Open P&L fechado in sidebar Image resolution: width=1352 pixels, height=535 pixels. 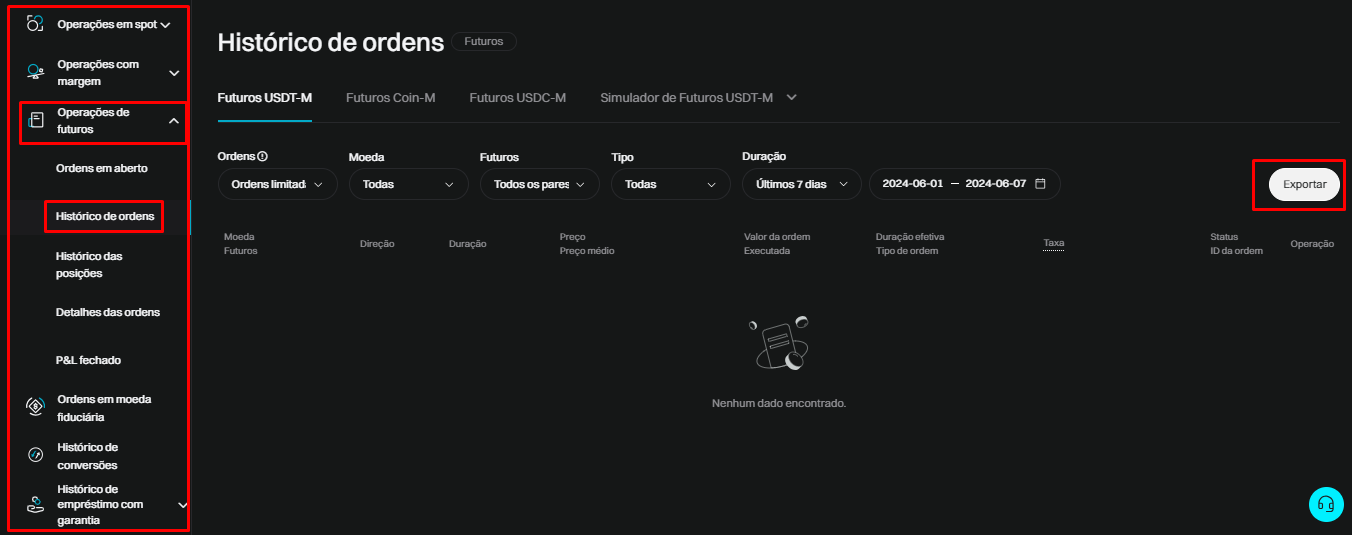(x=88, y=360)
